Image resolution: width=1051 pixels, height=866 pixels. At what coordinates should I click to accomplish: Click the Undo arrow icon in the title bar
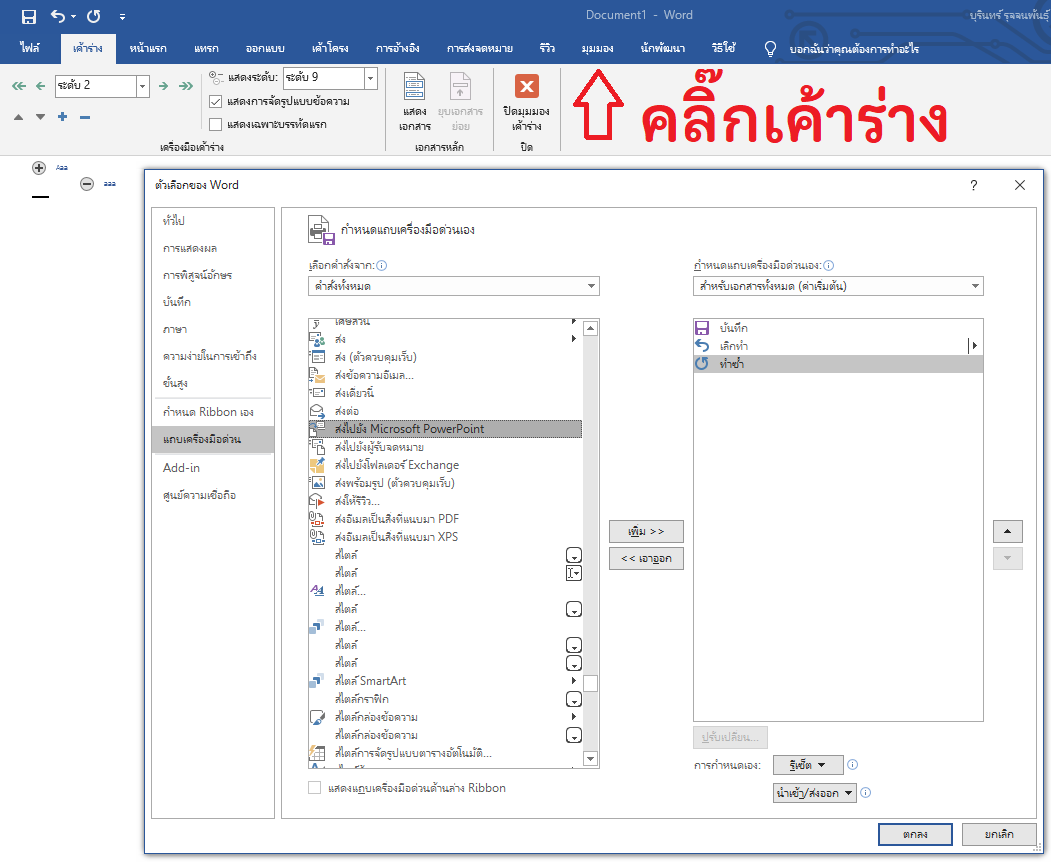coord(58,16)
